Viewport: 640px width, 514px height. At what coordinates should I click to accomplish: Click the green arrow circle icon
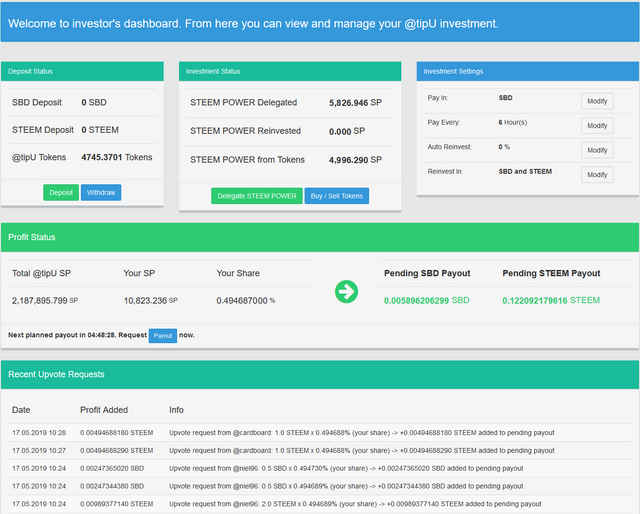point(346,291)
